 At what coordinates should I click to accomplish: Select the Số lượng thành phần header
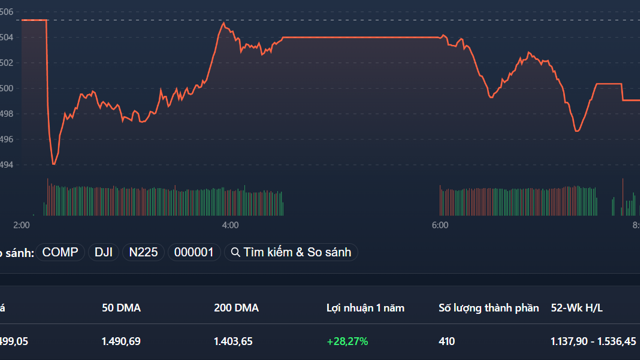(x=489, y=308)
